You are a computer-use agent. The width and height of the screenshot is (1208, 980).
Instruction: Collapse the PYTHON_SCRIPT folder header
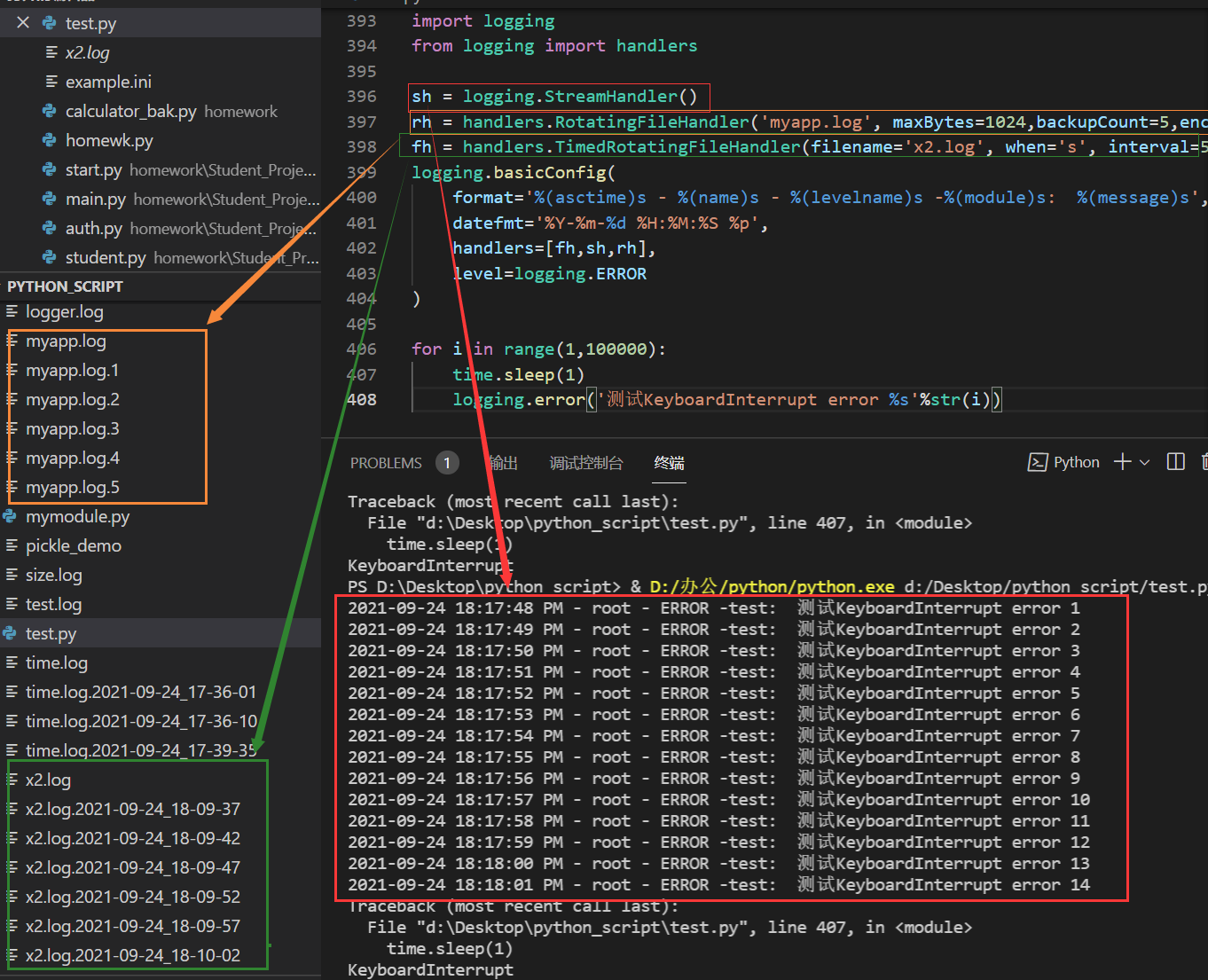[x=161, y=286]
